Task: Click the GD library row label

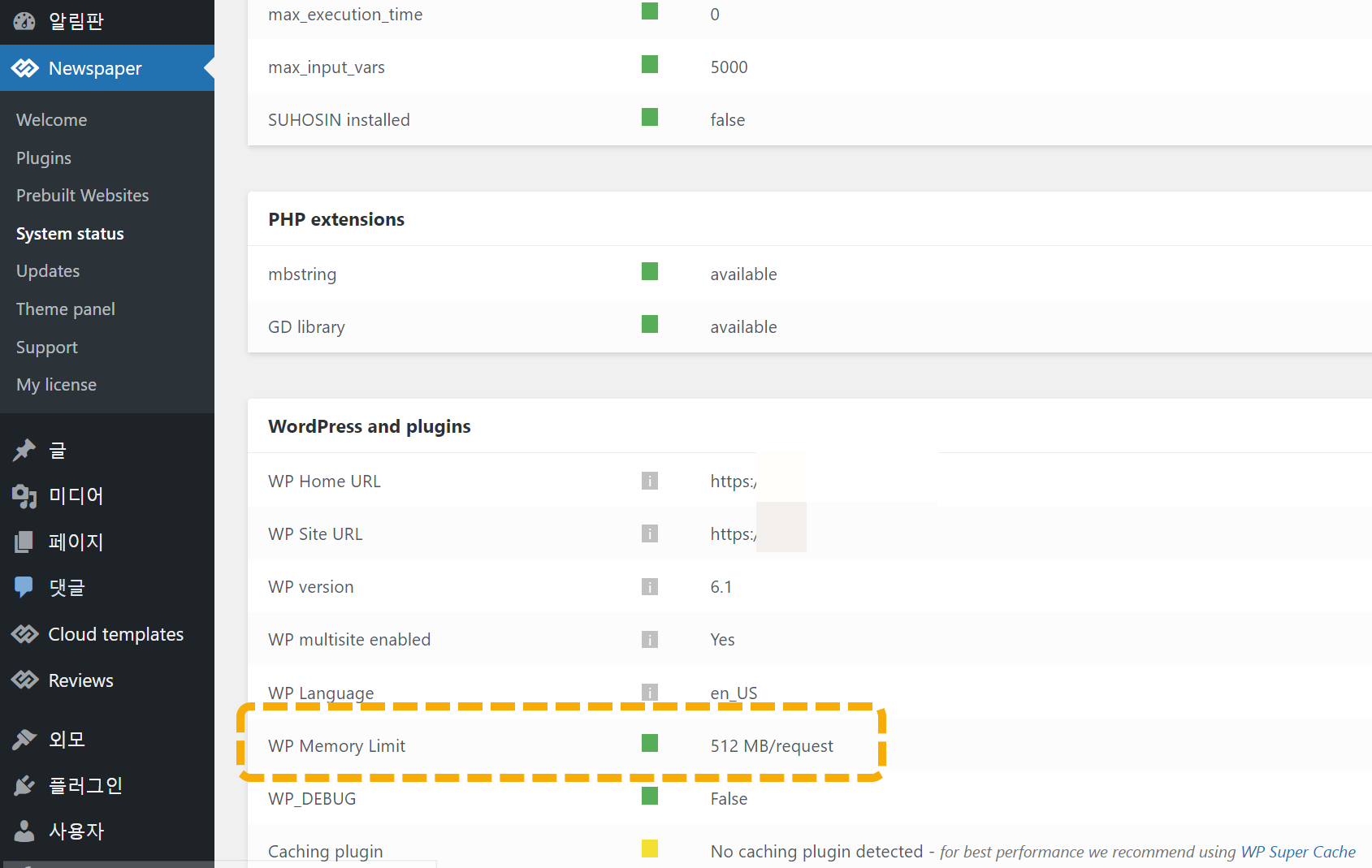Action: point(306,327)
